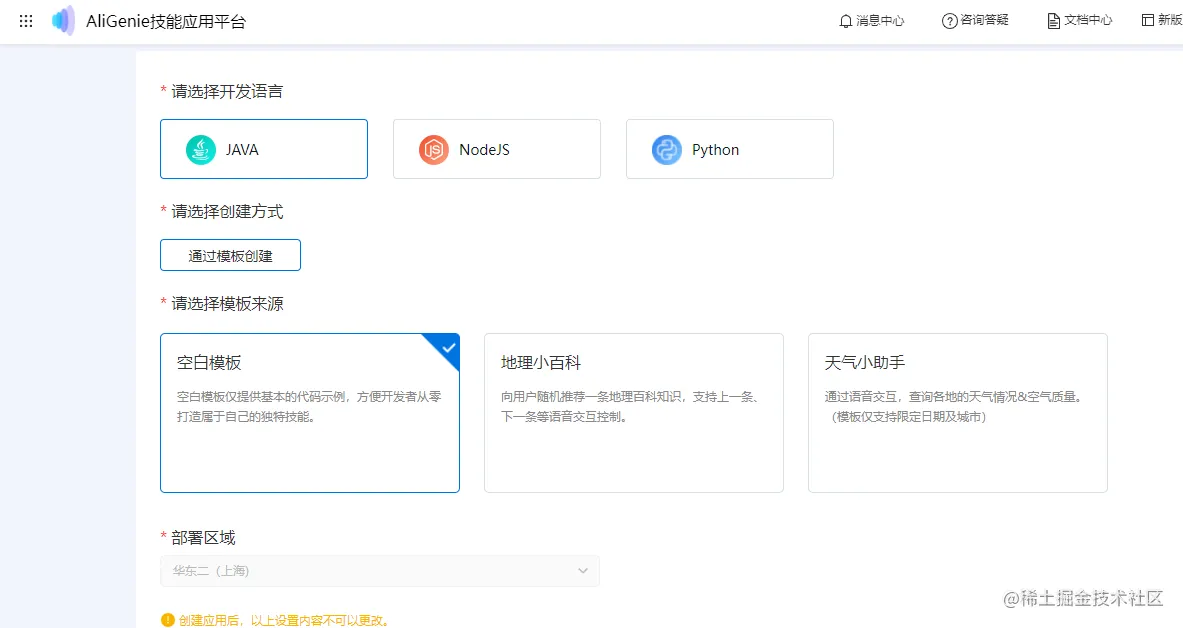Click the Java coffee cup icon
Image resolution: width=1183 pixels, height=628 pixels.
(x=201, y=149)
